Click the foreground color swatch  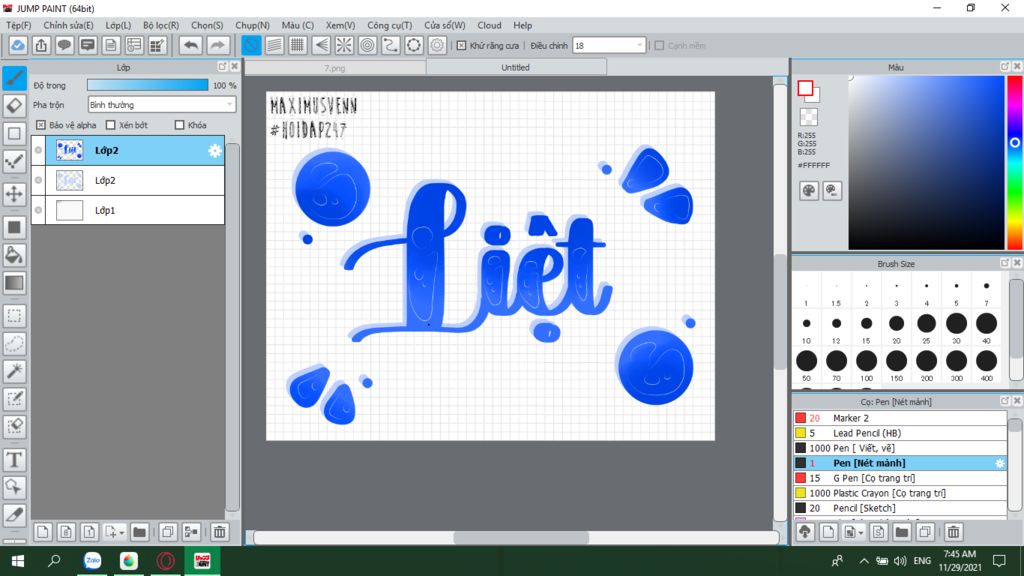tap(805, 88)
